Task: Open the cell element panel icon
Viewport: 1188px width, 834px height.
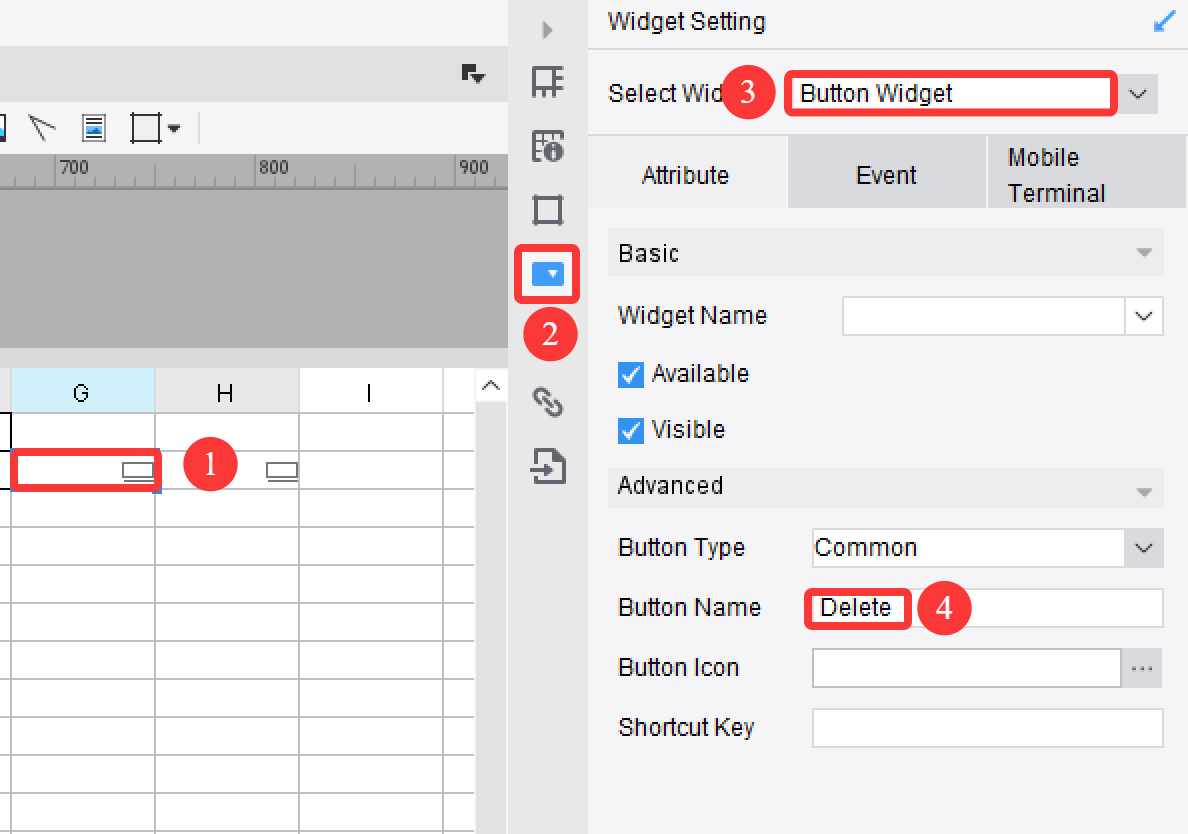Action: [547, 82]
